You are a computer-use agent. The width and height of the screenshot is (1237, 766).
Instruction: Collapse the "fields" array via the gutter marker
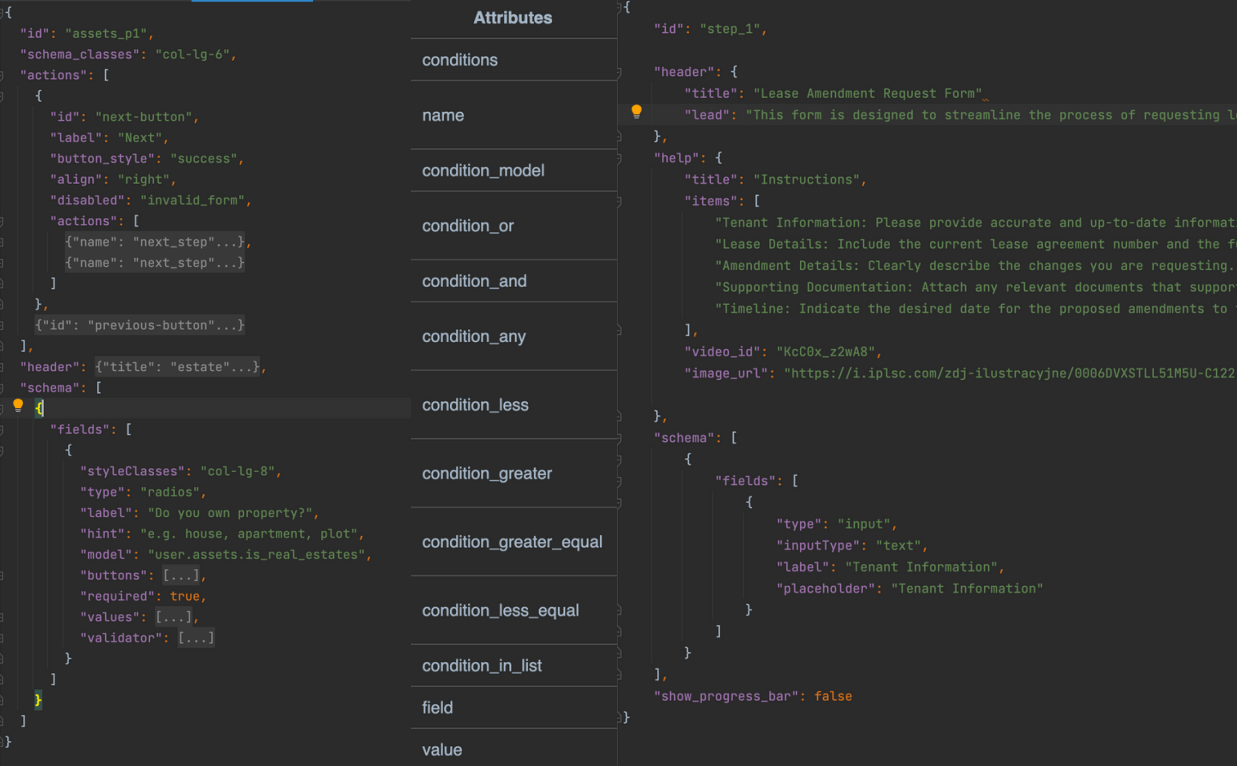(x=5, y=429)
